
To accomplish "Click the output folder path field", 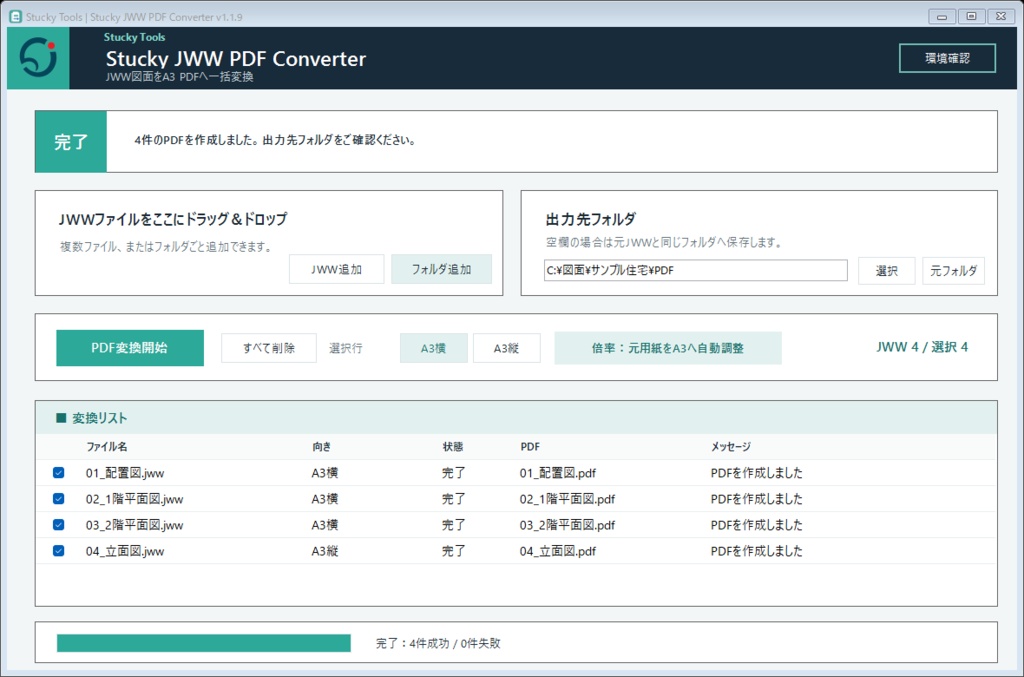I will click(696, 270).
